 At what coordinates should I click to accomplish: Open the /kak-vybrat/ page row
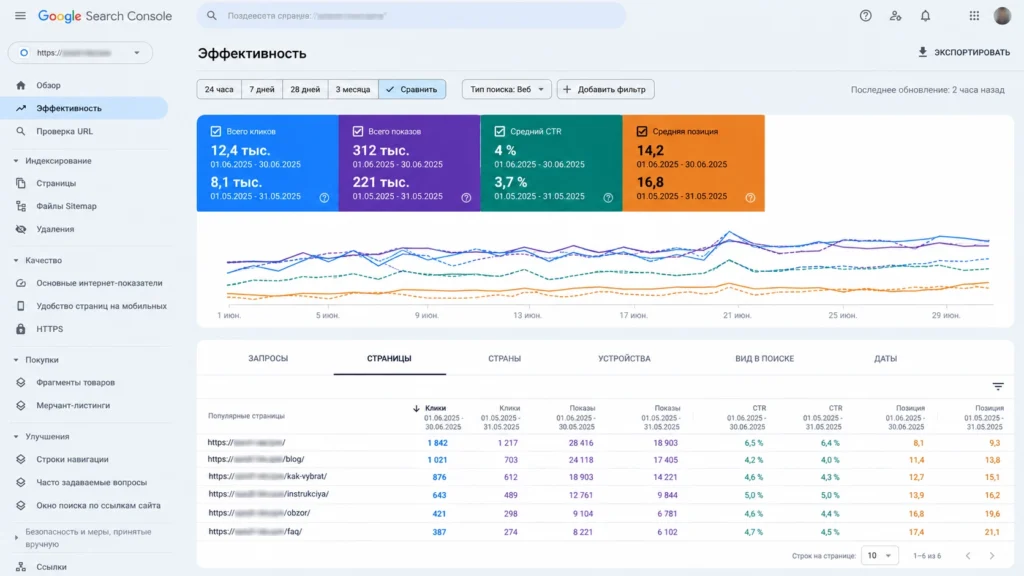[x=605, y=477]
